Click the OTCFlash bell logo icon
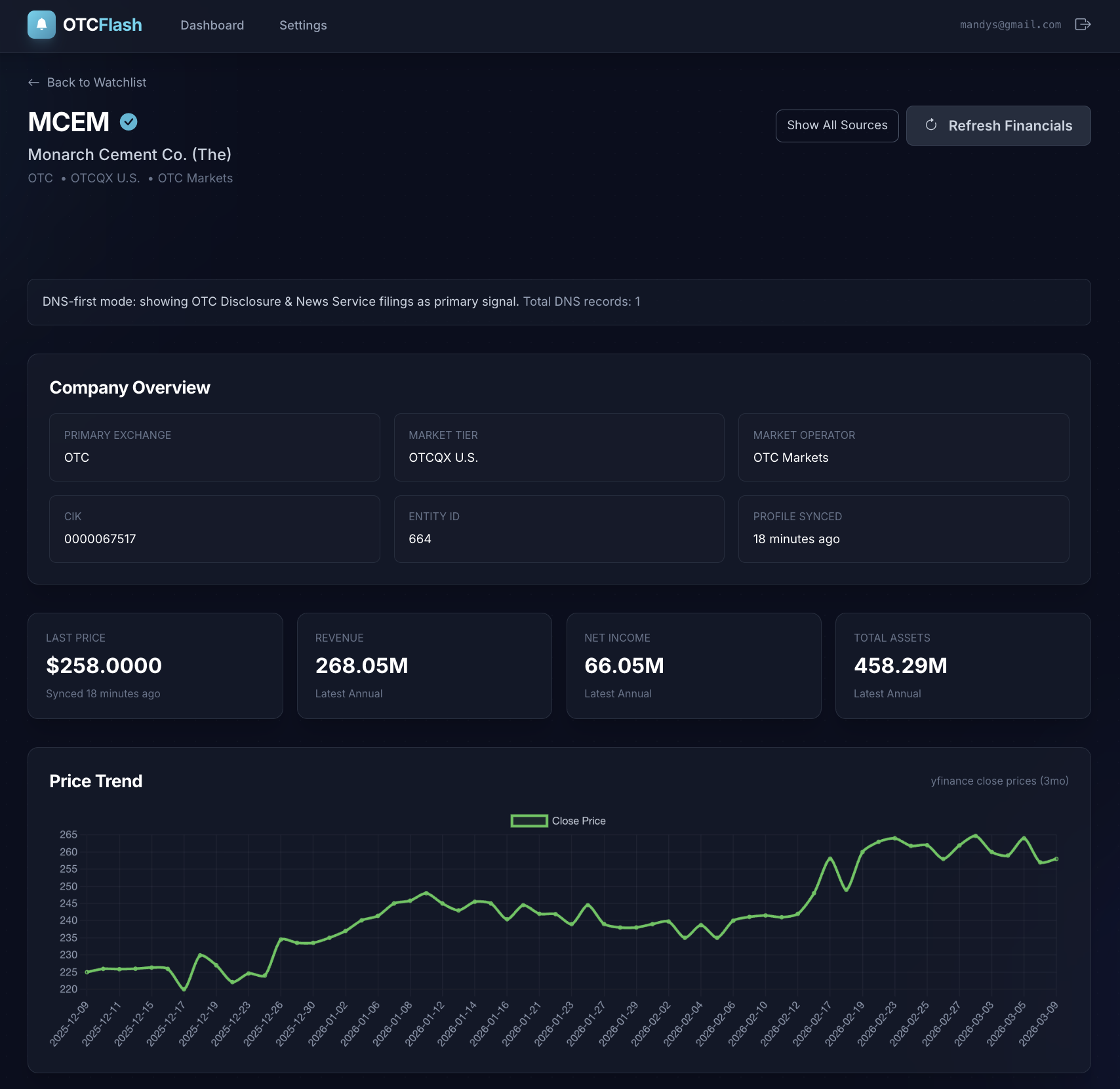 pyautogui.click(x=41, y=25)
